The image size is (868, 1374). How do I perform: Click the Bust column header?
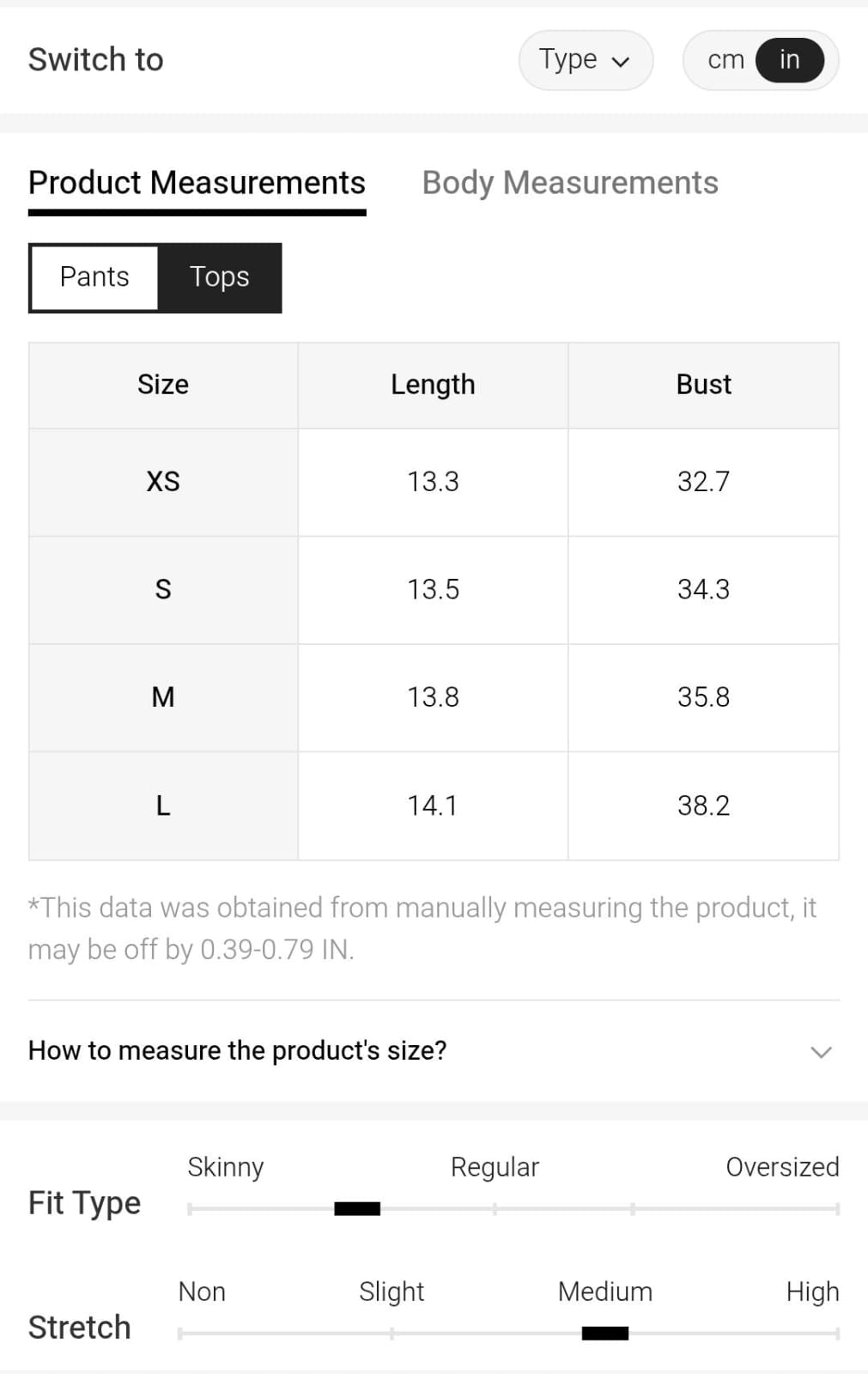pos(703,385)
